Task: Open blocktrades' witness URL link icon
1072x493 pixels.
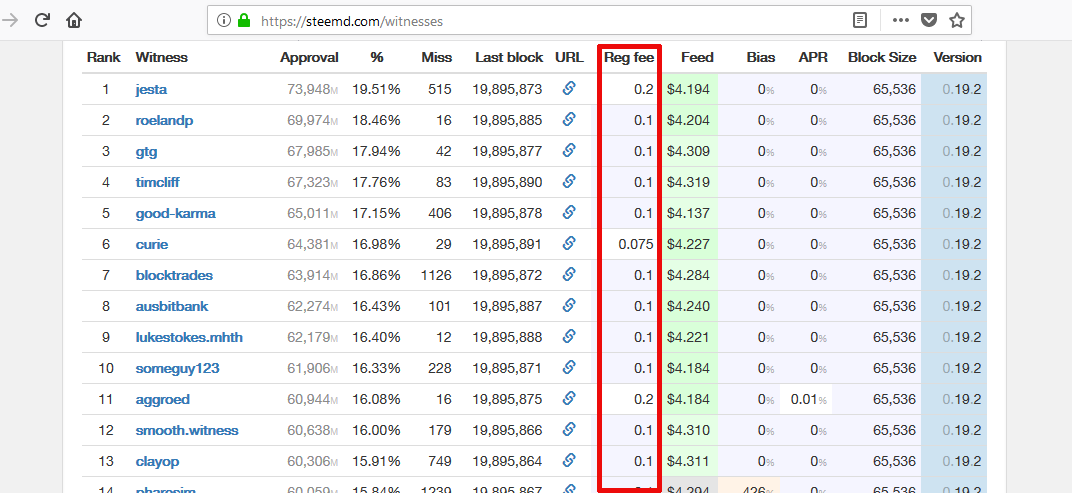Action: pyautogui.click(x=569, y=274)
